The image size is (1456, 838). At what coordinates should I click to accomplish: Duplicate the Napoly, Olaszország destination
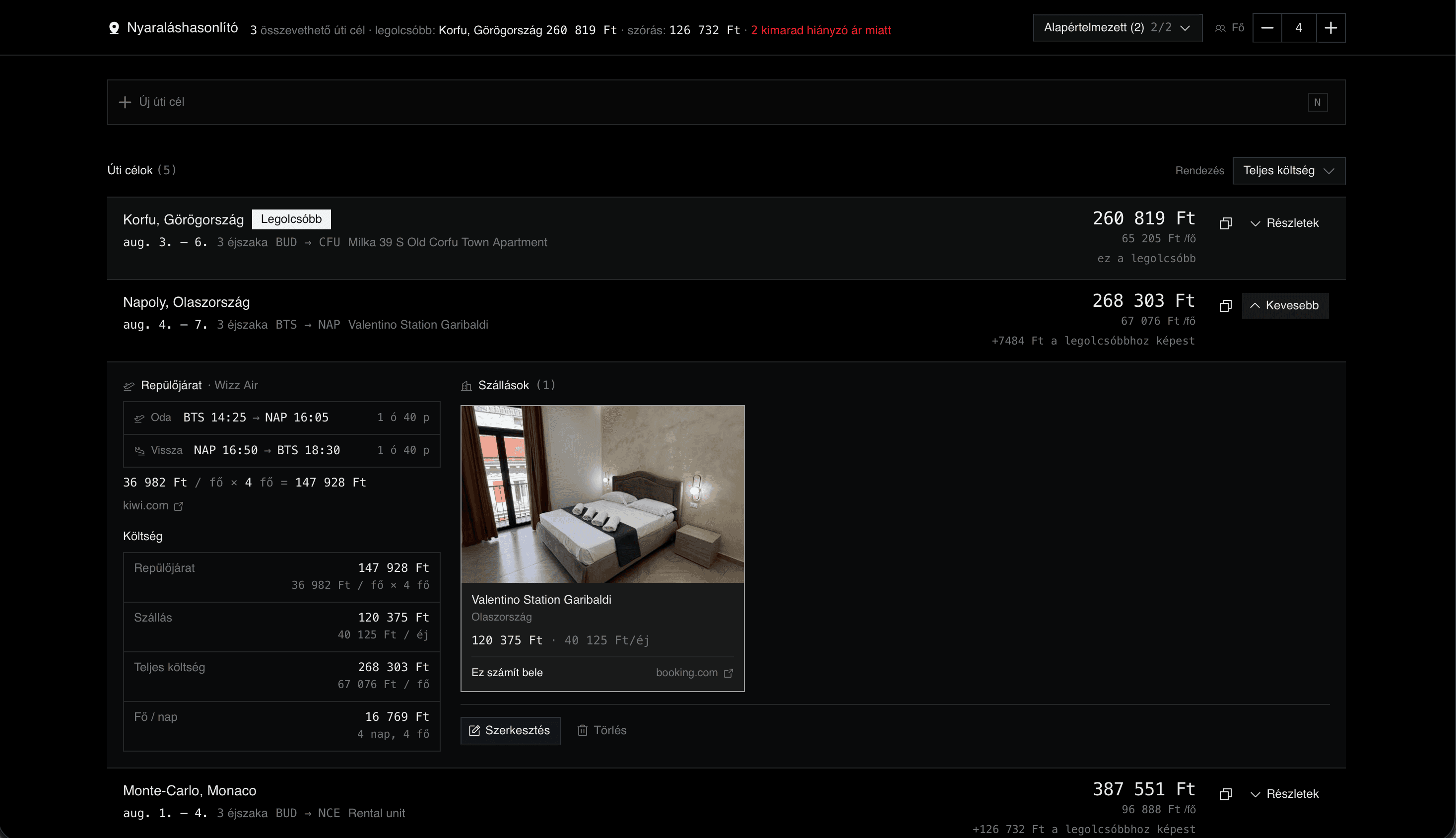[x=1225, y=306]
